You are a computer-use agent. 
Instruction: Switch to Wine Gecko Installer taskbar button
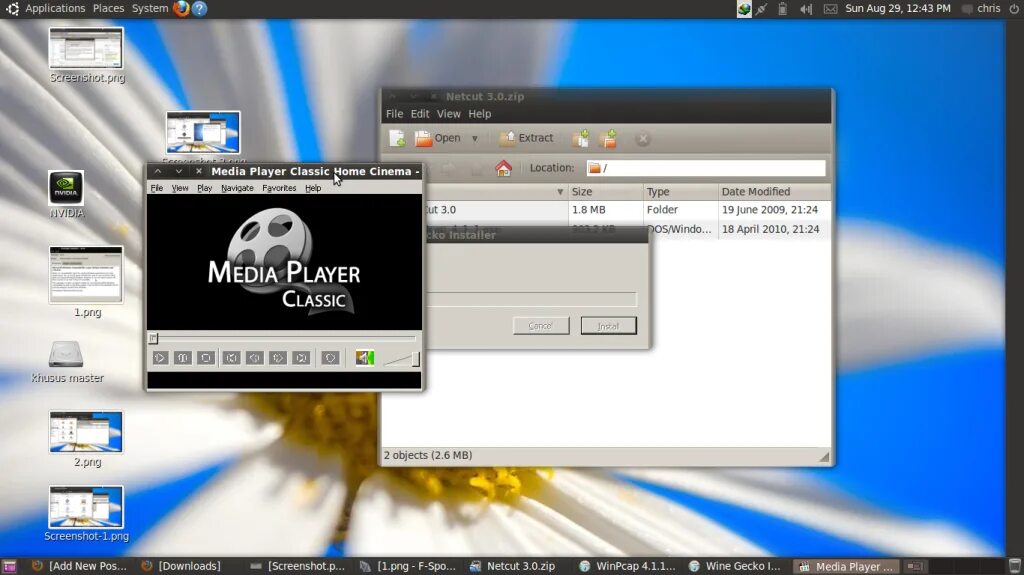tap(735, 567)
